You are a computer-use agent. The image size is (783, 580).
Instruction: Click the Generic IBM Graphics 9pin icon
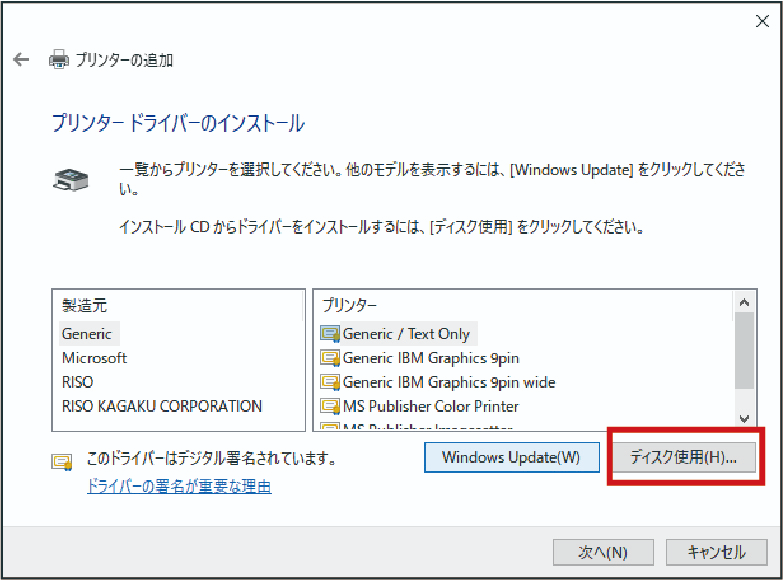[x=330, y=358]
